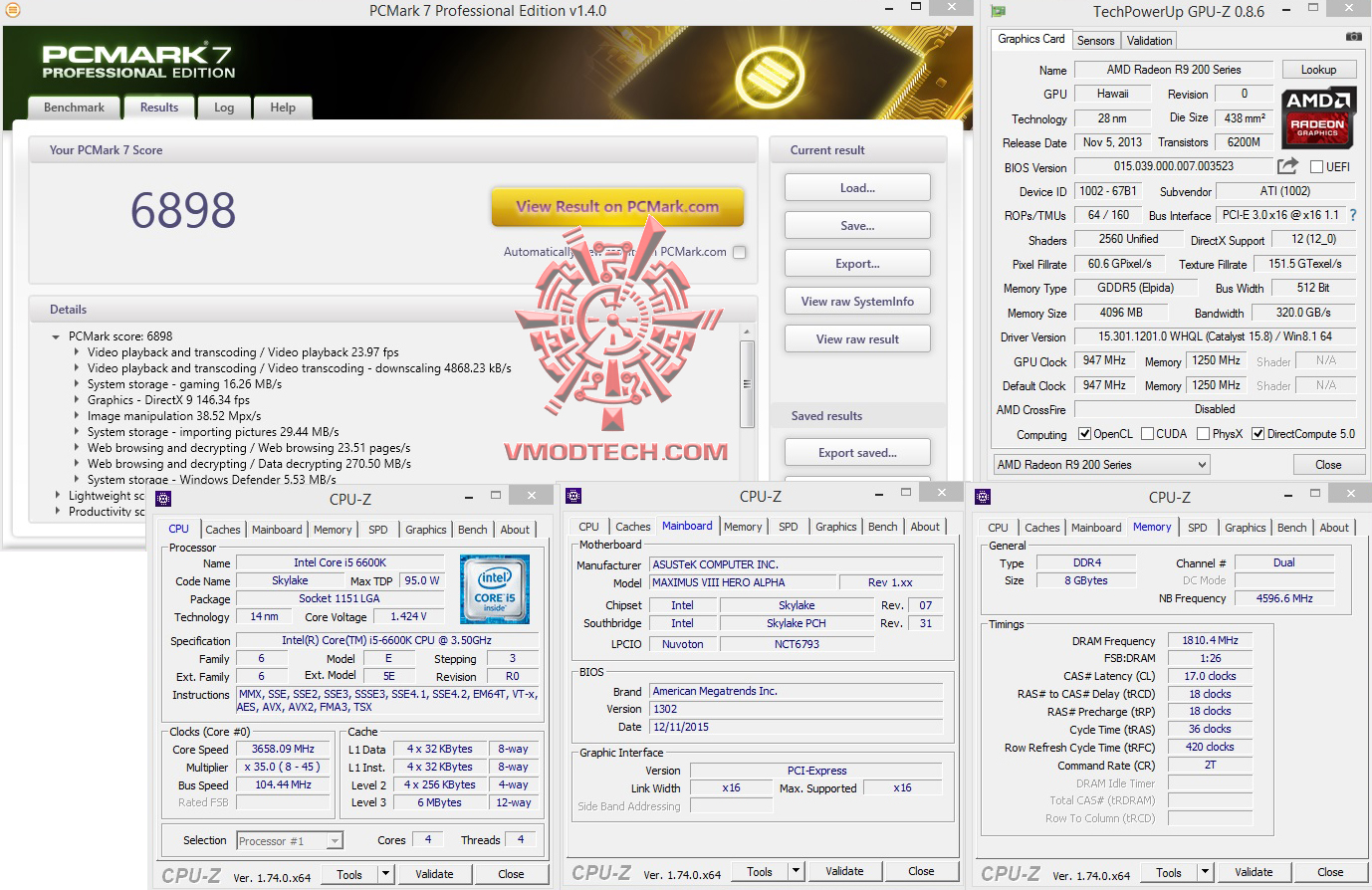Click the Intel Core i5 inside logo
Viewport: 1372px width, 890px height.
click(x=495, y=589)
